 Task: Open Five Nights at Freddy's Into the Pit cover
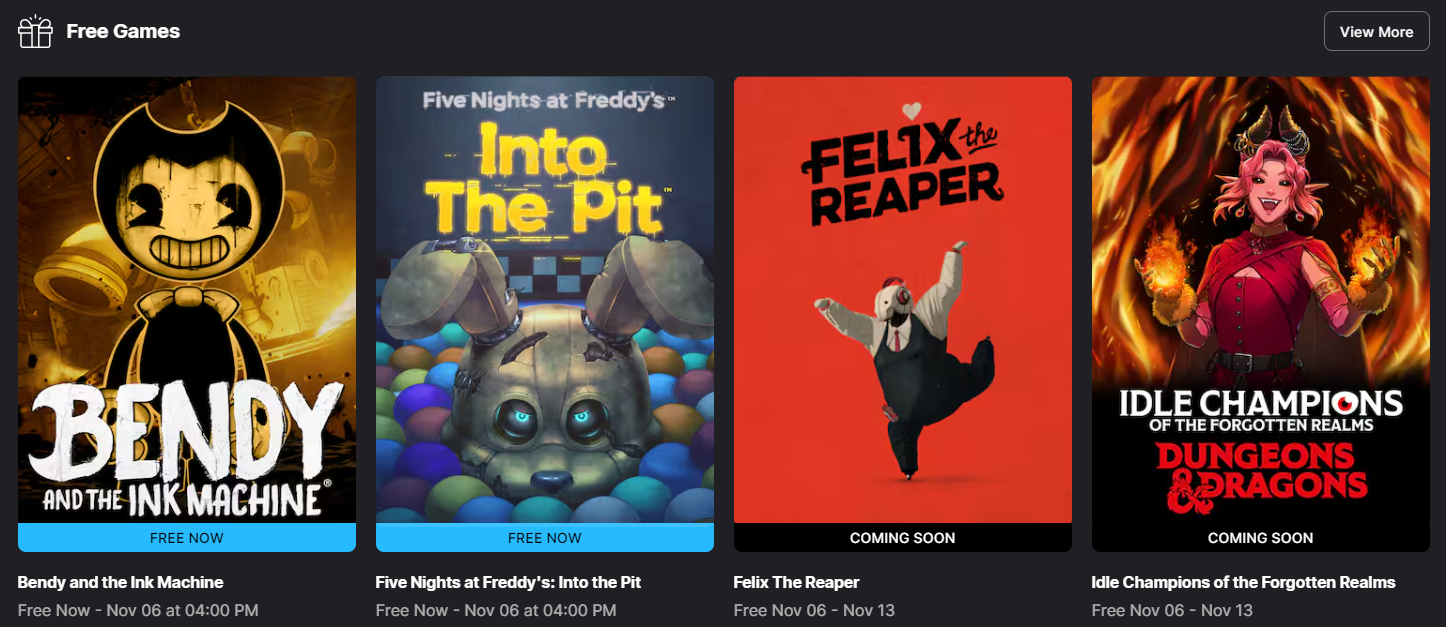(545, 300)
